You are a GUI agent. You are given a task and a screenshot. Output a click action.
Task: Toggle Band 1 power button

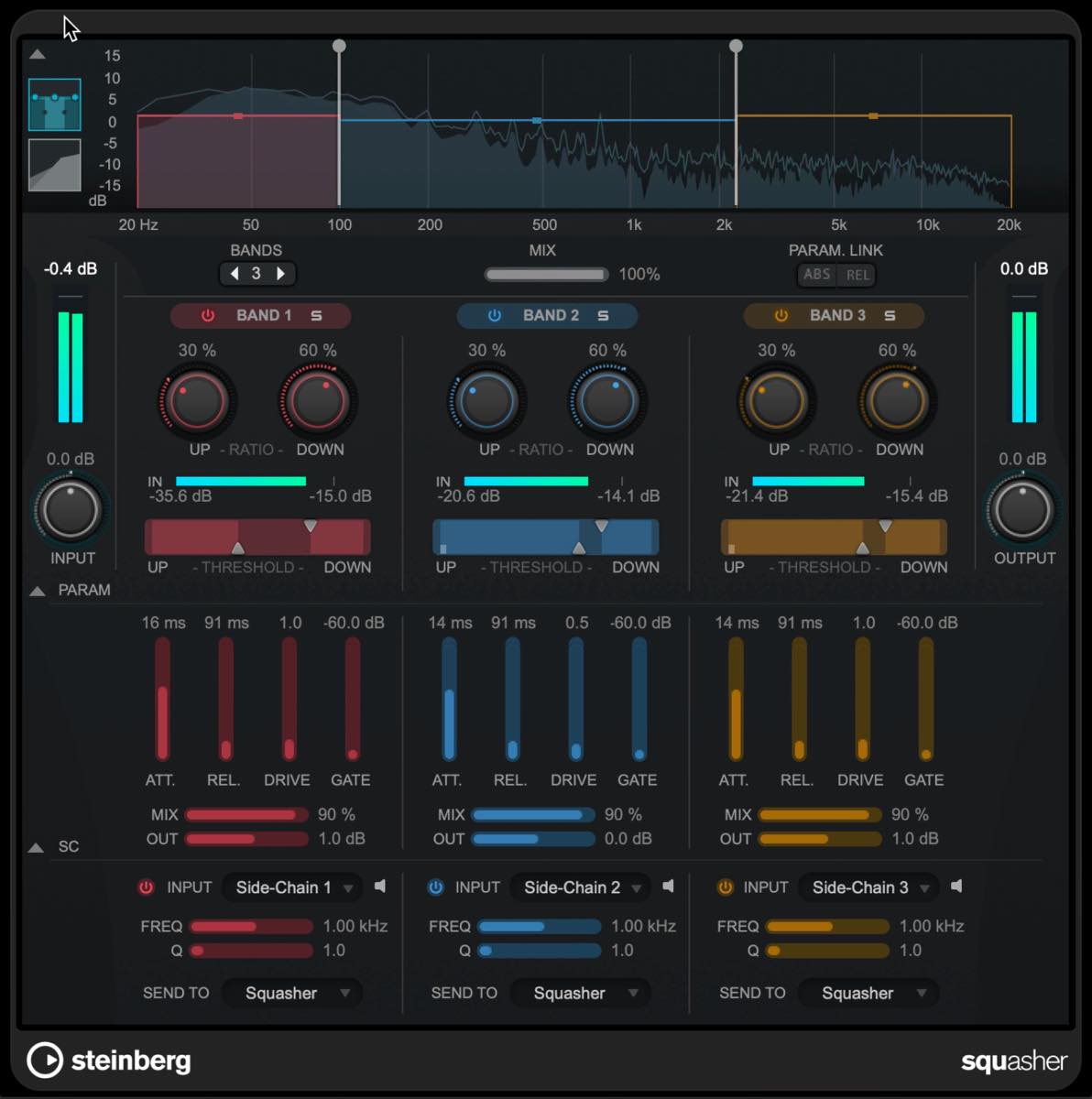click(208, 315)
